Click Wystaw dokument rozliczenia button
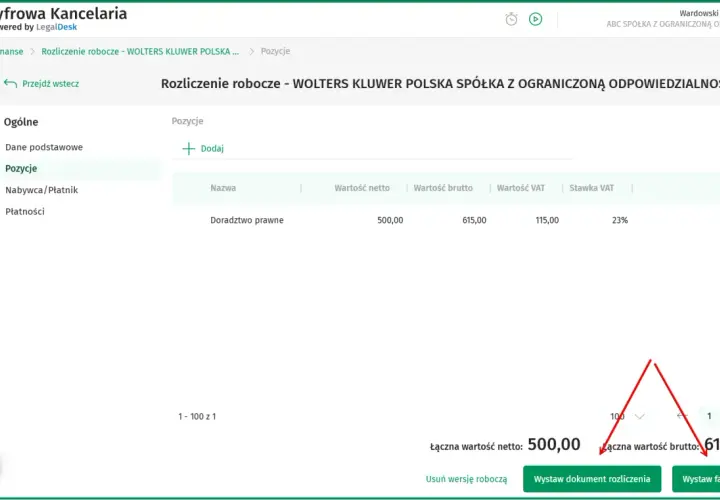Screen dimensions: 720x500 click(x=592, y=479)
